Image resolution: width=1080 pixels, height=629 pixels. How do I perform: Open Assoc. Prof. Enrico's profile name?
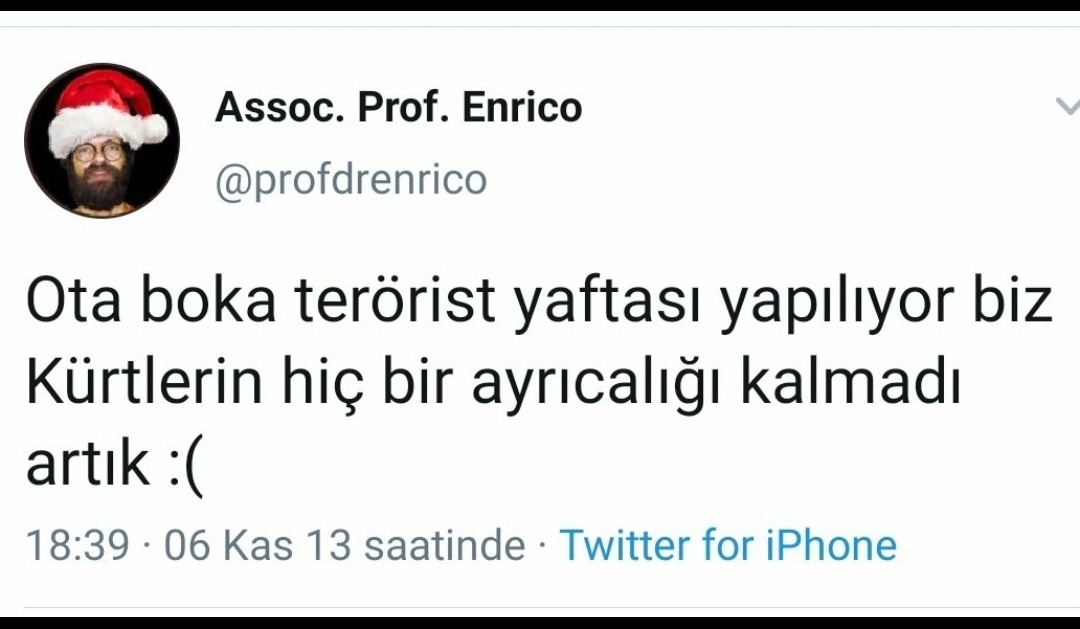pyautogui.click(x=399, y=107)
